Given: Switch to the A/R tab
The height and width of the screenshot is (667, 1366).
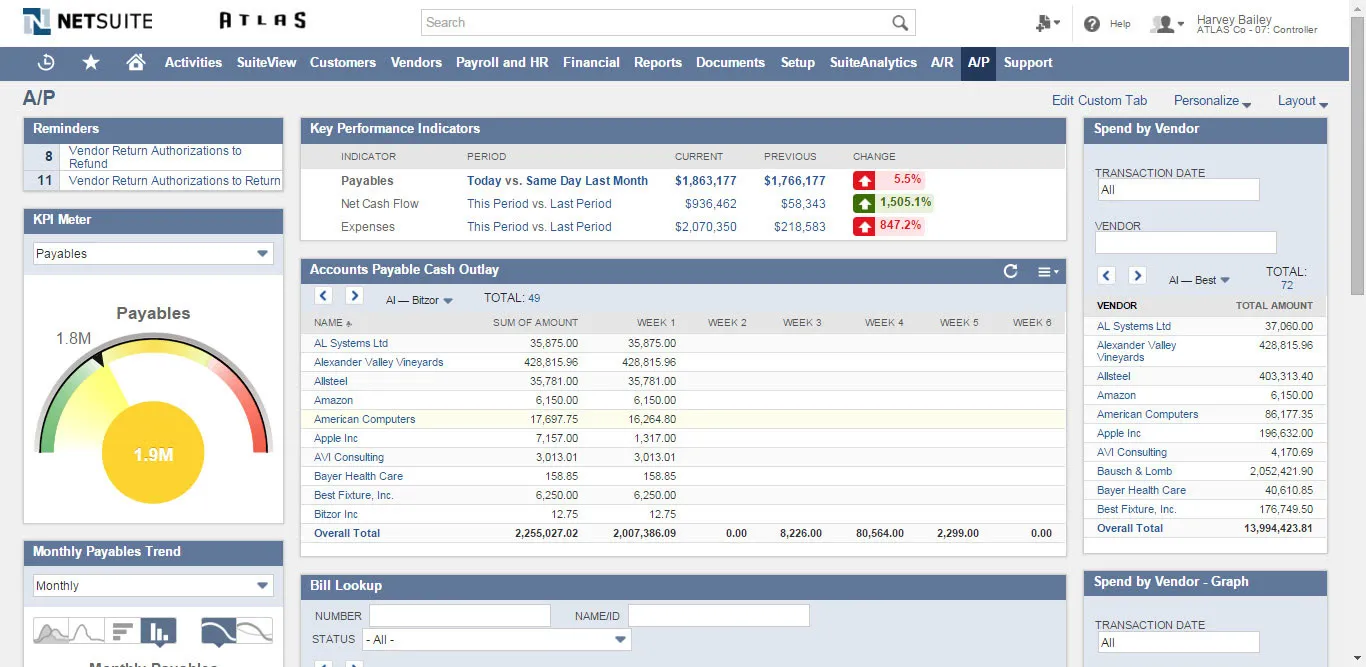Looking at the screenshot, I should [941, 62].
